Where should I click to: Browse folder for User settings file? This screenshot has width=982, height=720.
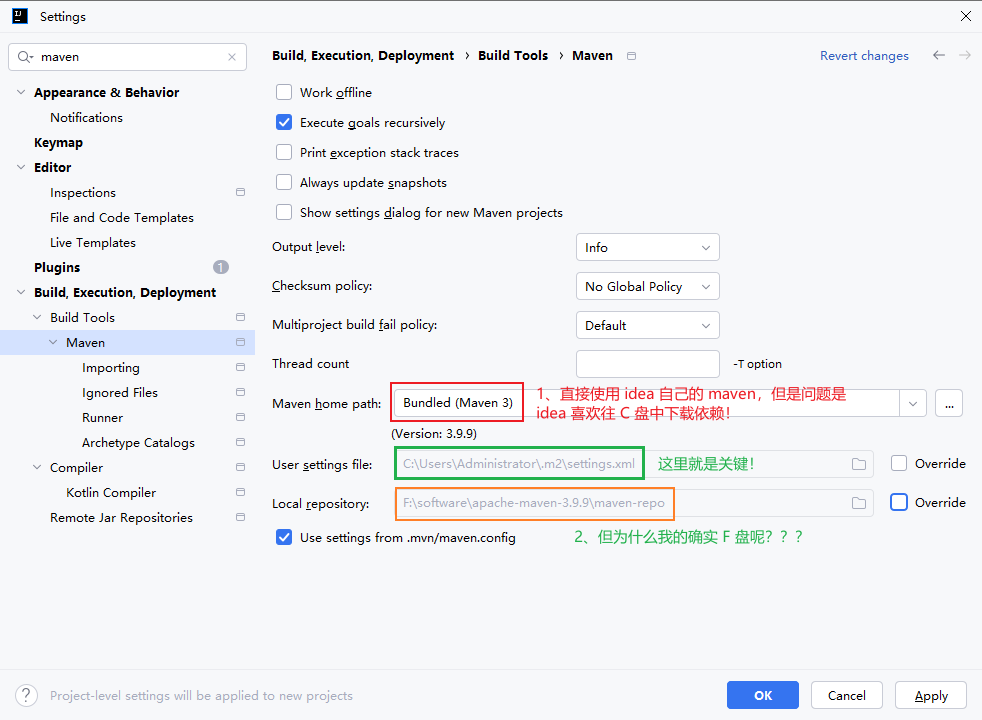tap(859, 464)
